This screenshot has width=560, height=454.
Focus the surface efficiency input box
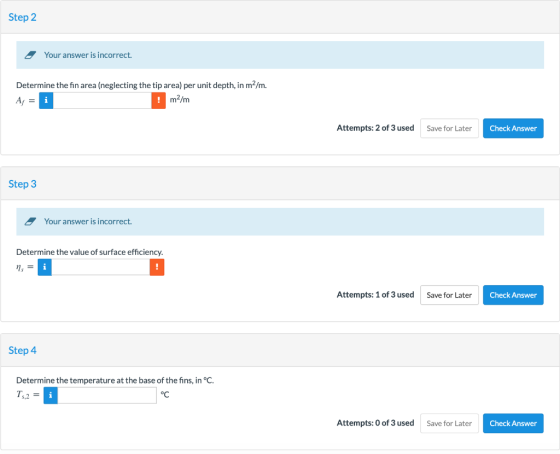coord(101,267)
